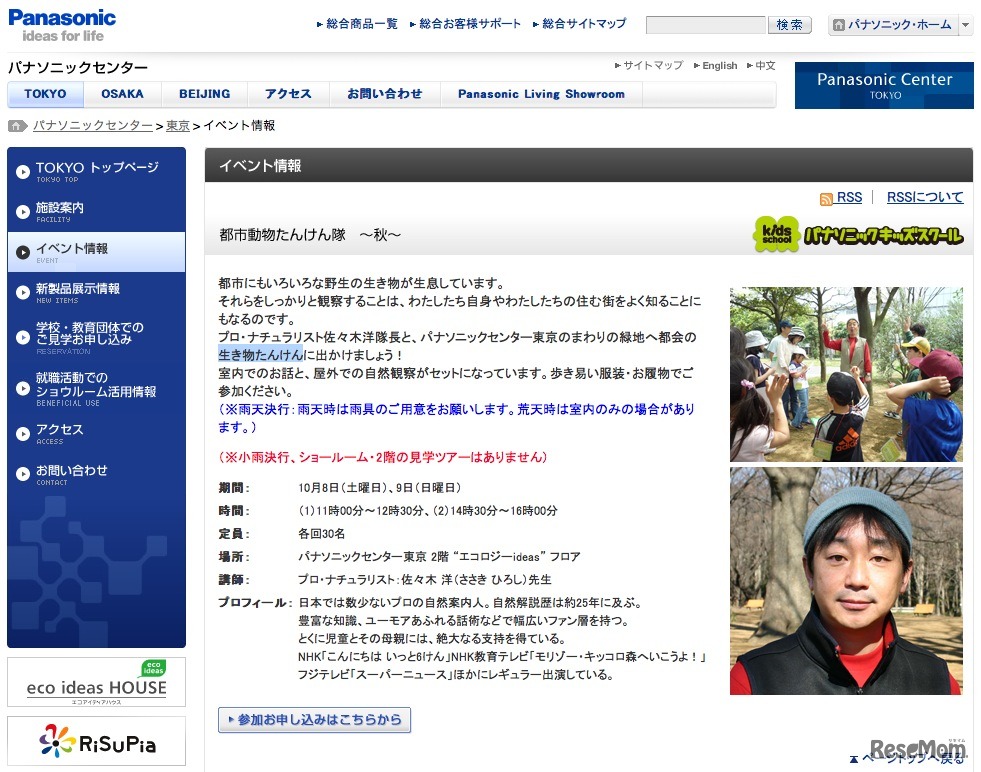Open the eco ideas HOUSE banner
Screen dimensions: 981x772
coord(96,682)
